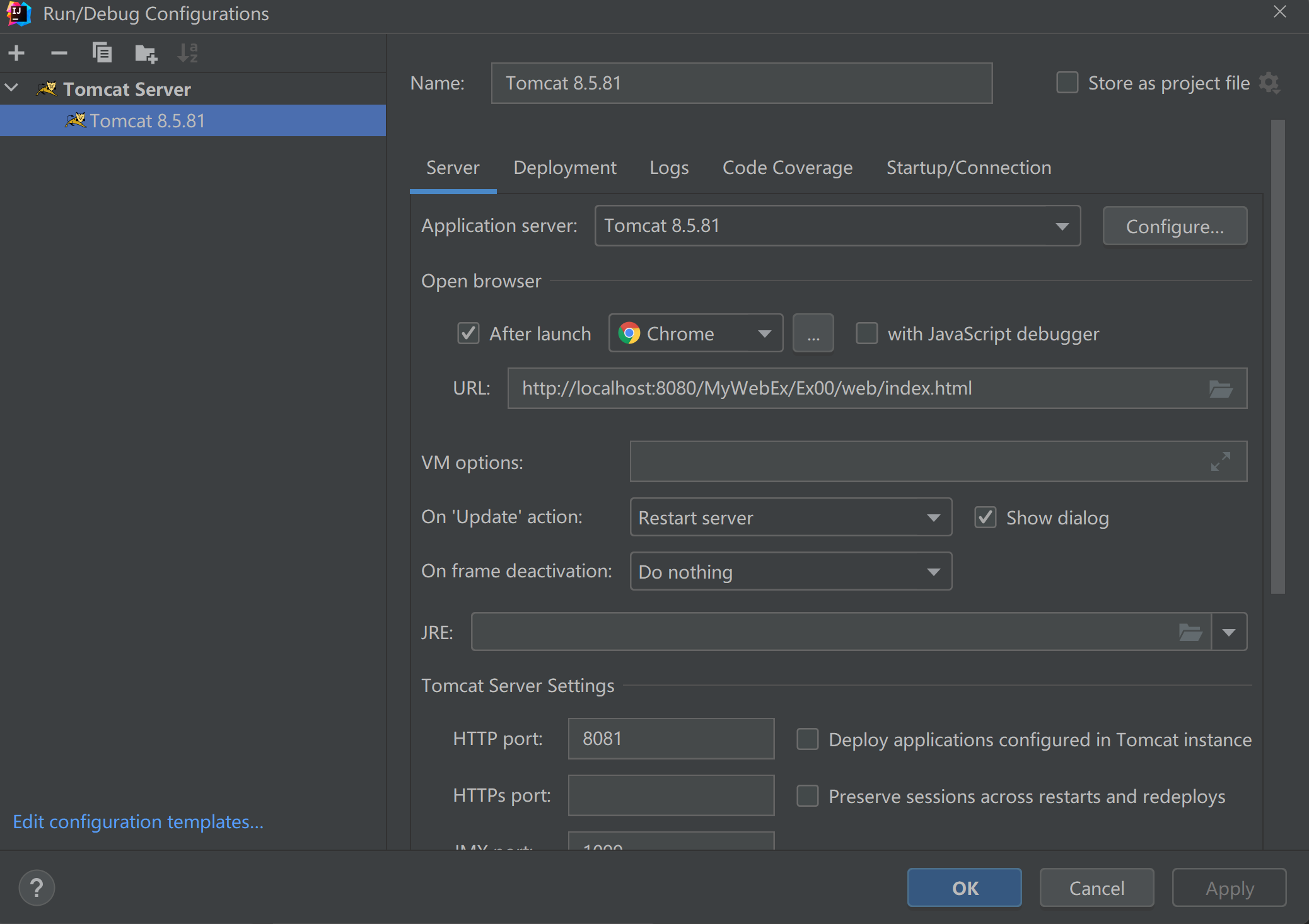Click the expand icon in VM options
Image resolution: width=1309 pixels, height=924 pixels.
point(1220,461)
